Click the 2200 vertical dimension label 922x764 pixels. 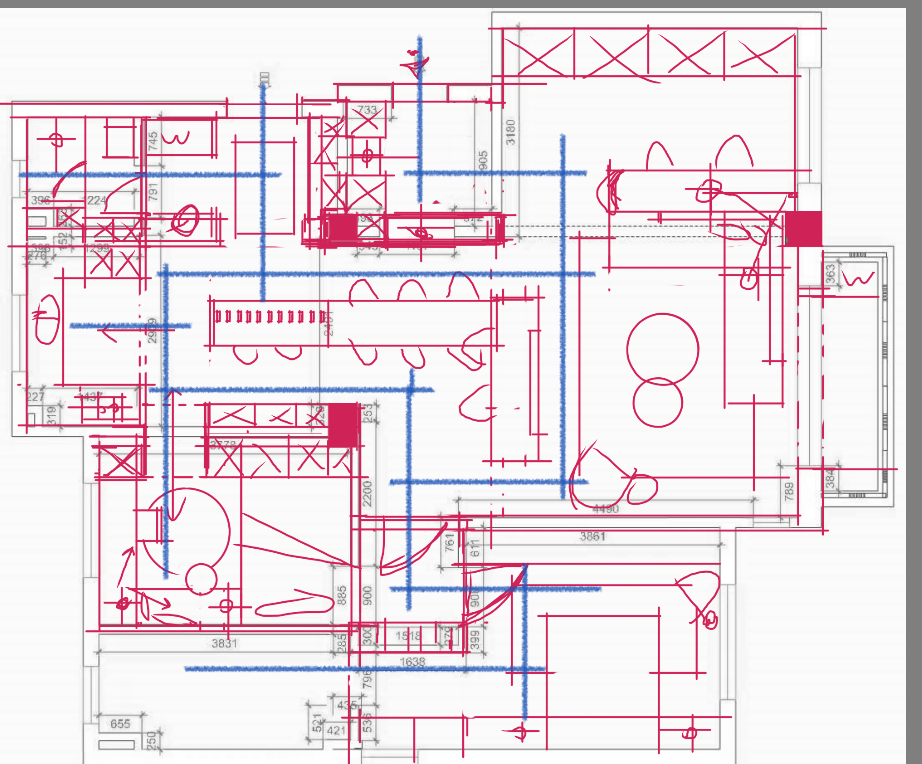pos(368,494)
